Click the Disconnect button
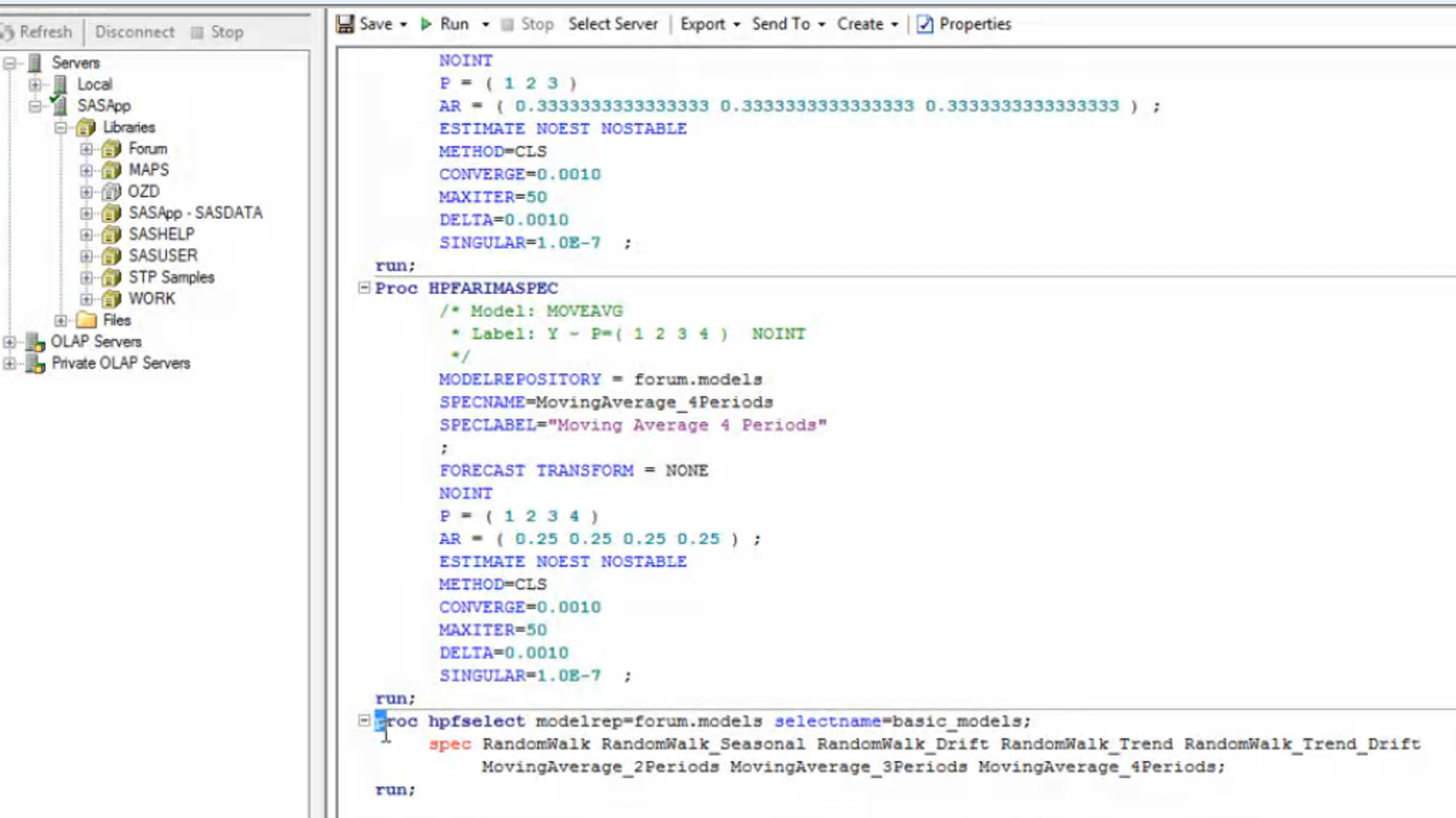Screen dimensions: 1456x818 point(135,32)
